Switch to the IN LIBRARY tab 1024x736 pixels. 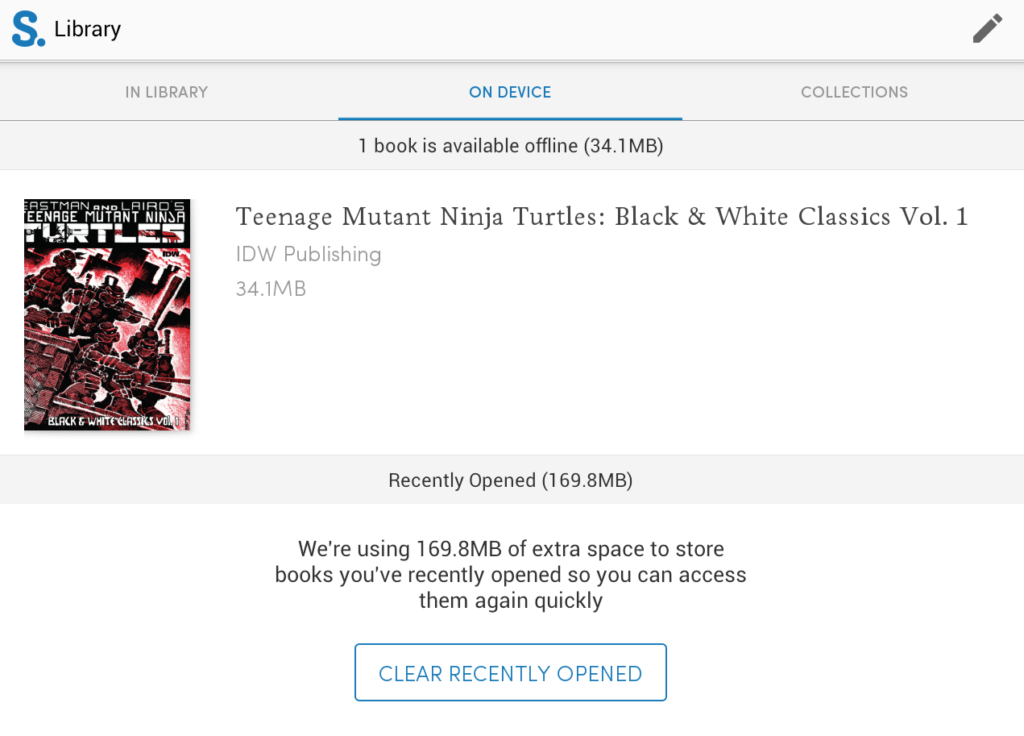[x=166, y=92]
